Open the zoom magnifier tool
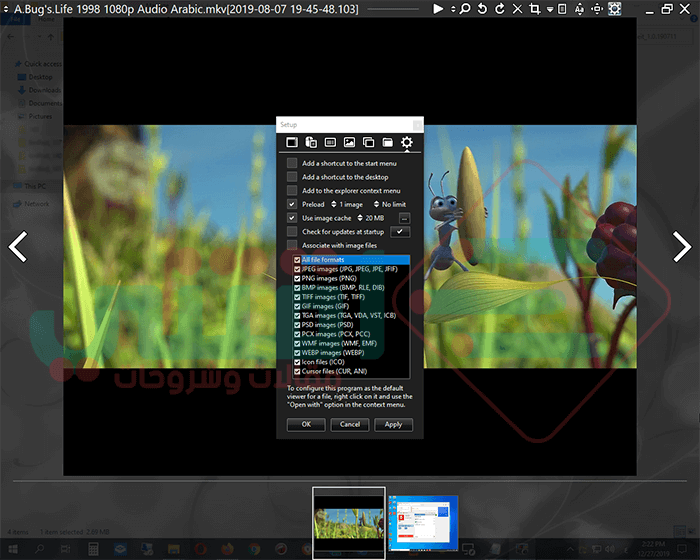The height and width of the screenshot is (560, 700). [x=465, y=9]
